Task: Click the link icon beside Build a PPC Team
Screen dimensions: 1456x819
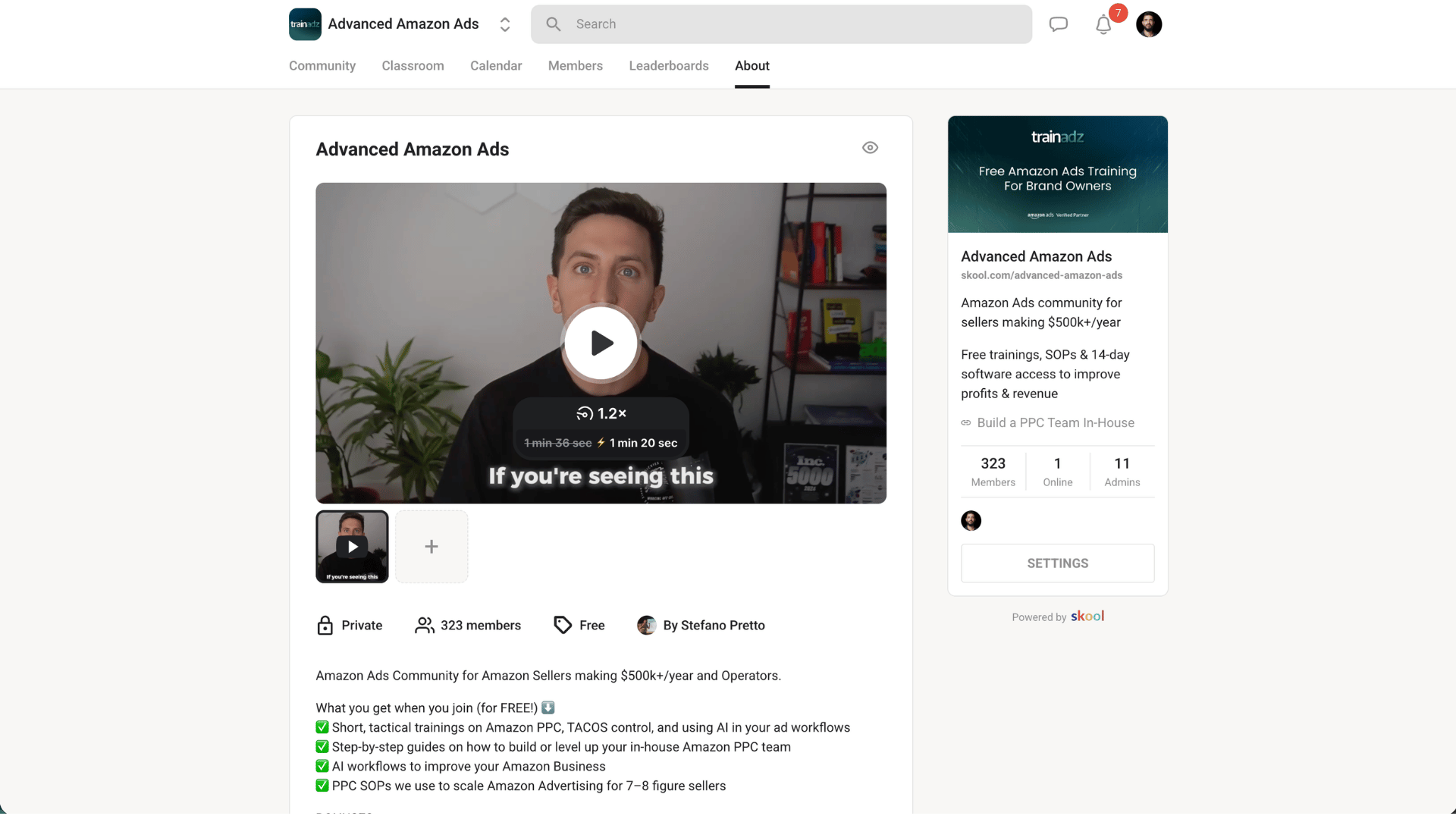Action: [x=966, y=423]
